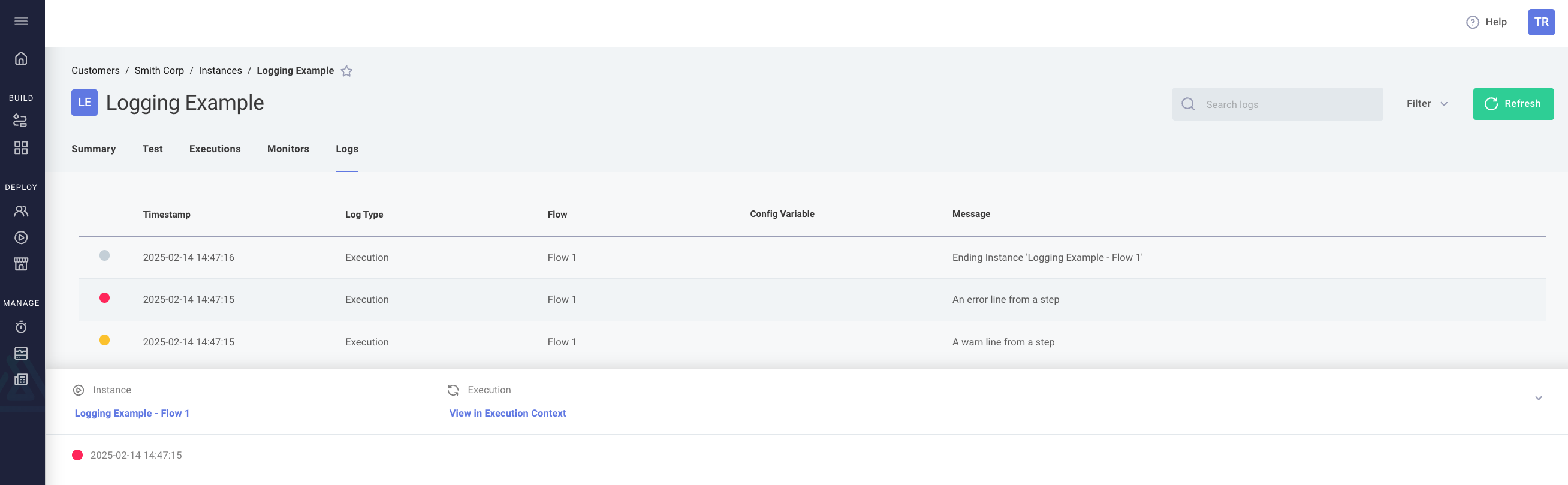Click Execution type in the ending-instance row
Image resolution: width=1568 pixels, height=485 pixels.
(x=366, y=258)
